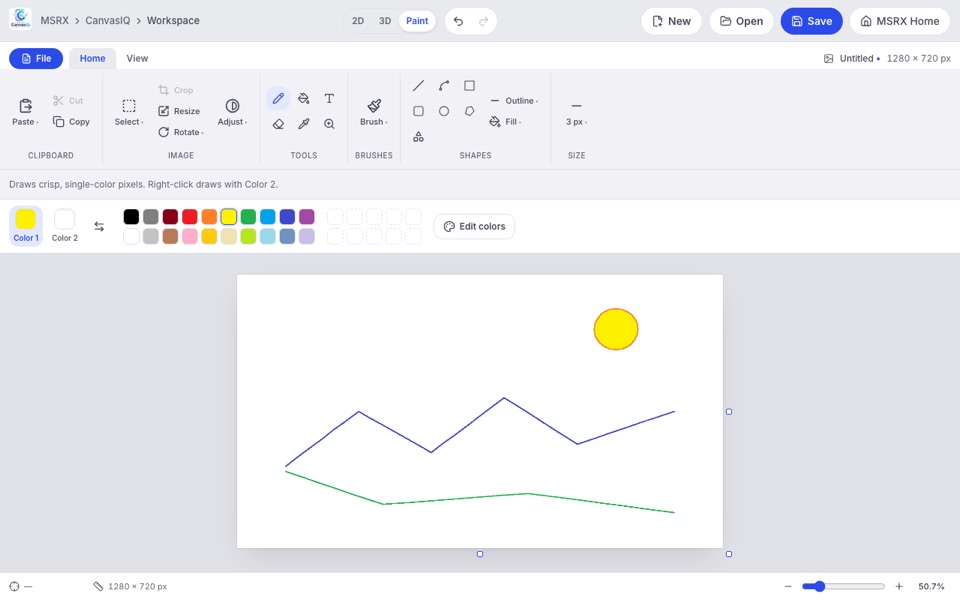Choose the Curve shape
The width and height of the screenshot is (960, 600).
(444, 86)
